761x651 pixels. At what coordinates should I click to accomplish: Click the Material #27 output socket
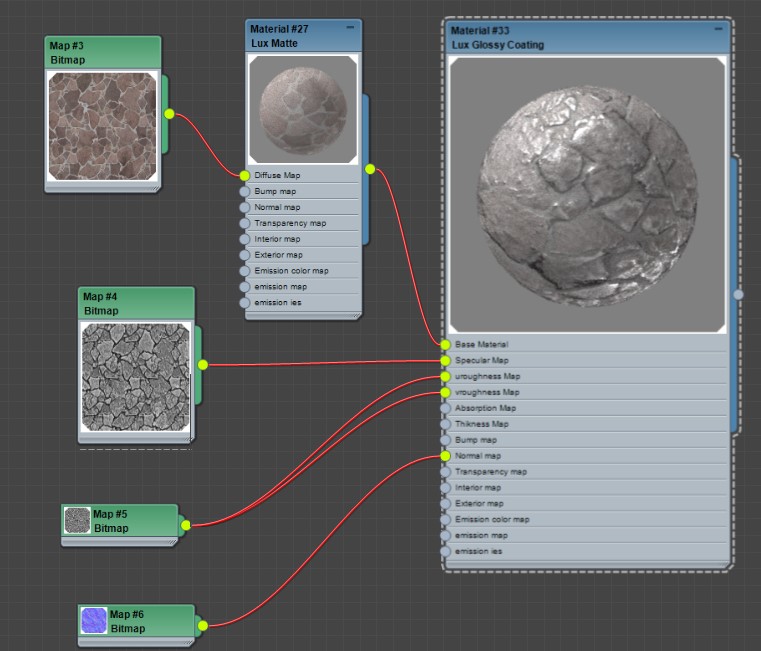(370, 169)
